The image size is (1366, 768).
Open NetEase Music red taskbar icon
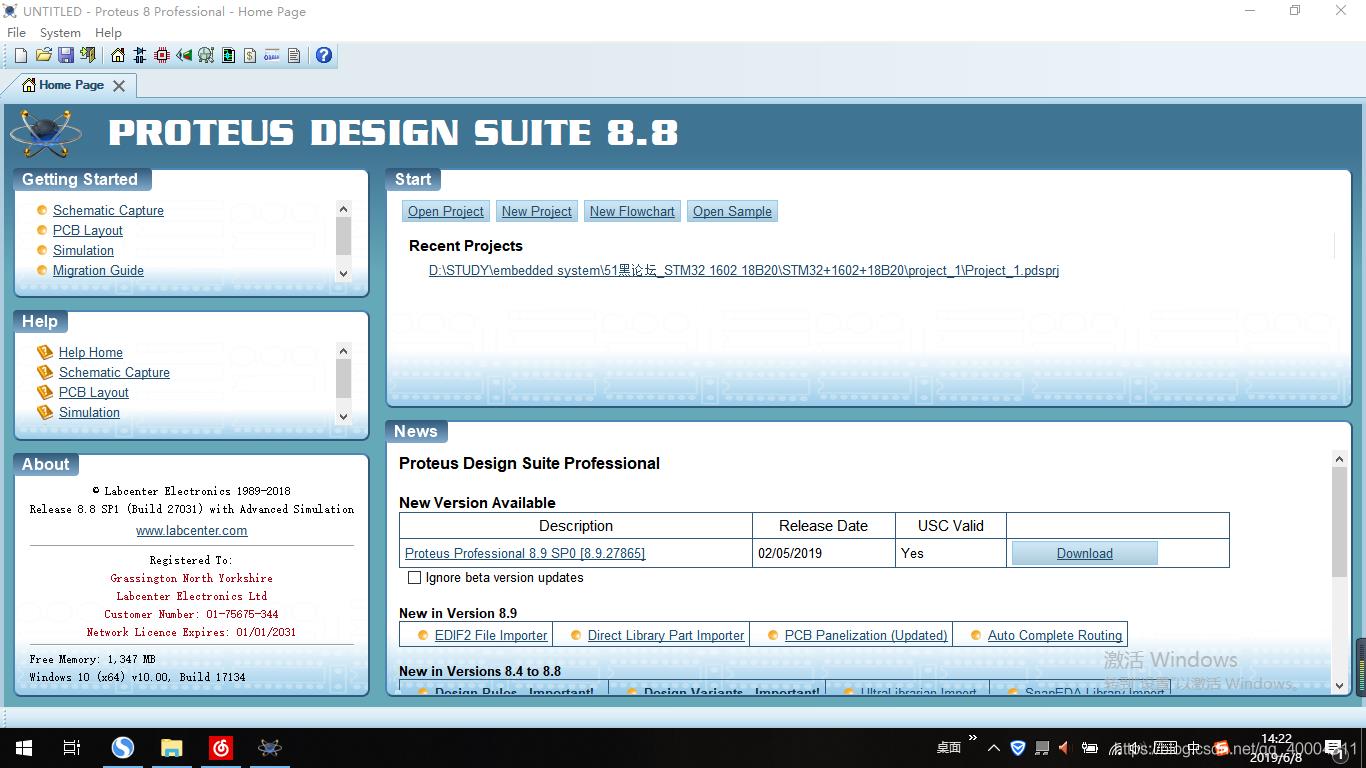pyautogui.click(x=221, y=748)
